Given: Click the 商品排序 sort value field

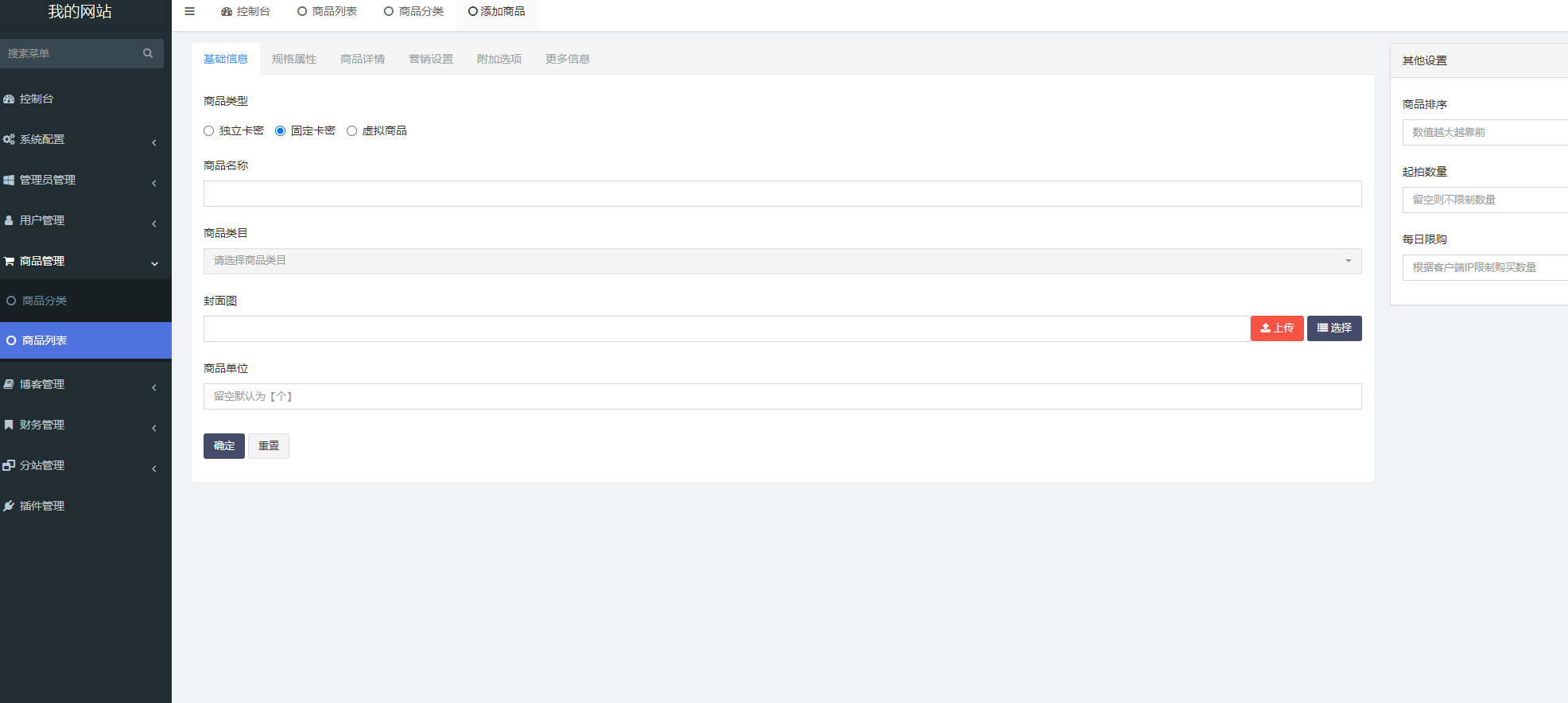Looking at the screenshot, I should coord(1484,132).
